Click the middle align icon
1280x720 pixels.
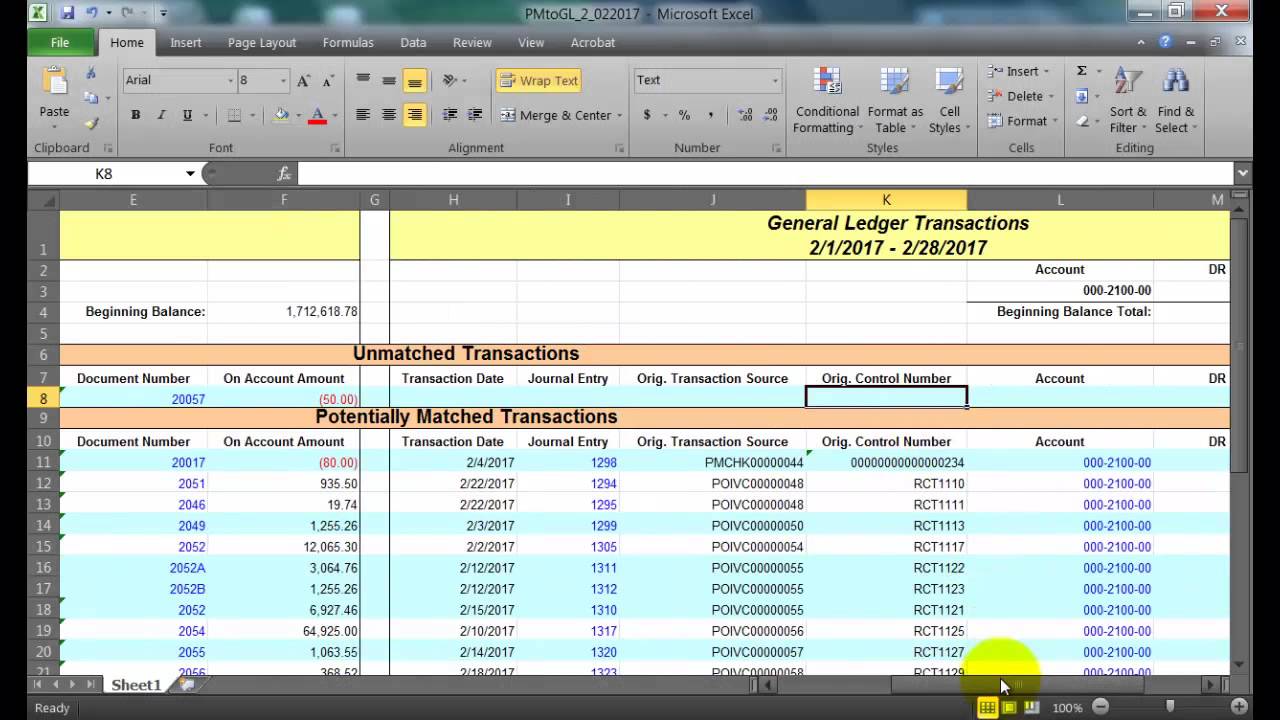click(389, 81)
